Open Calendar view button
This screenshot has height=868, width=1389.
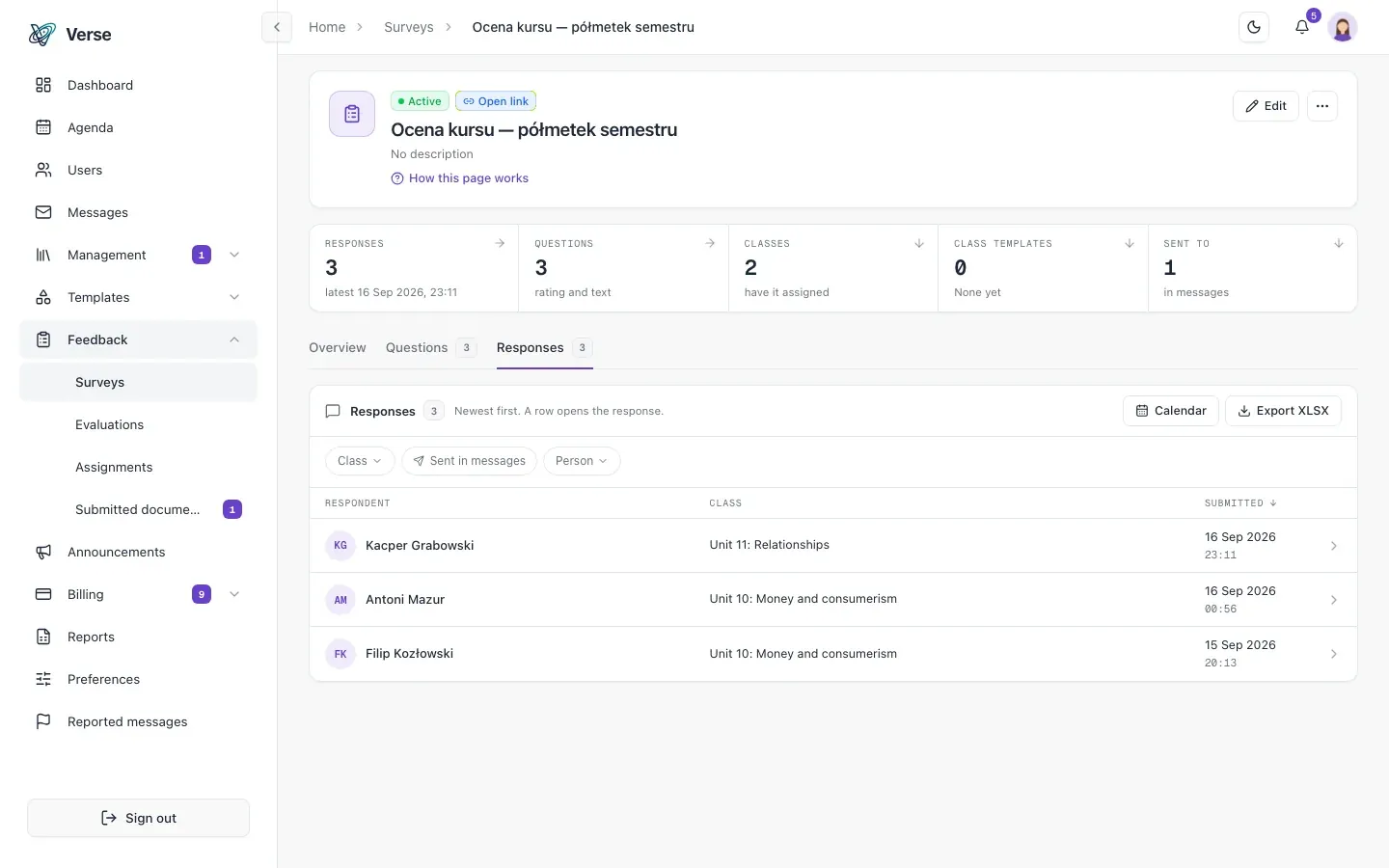pyautogui.click(x=1171, y=411)
